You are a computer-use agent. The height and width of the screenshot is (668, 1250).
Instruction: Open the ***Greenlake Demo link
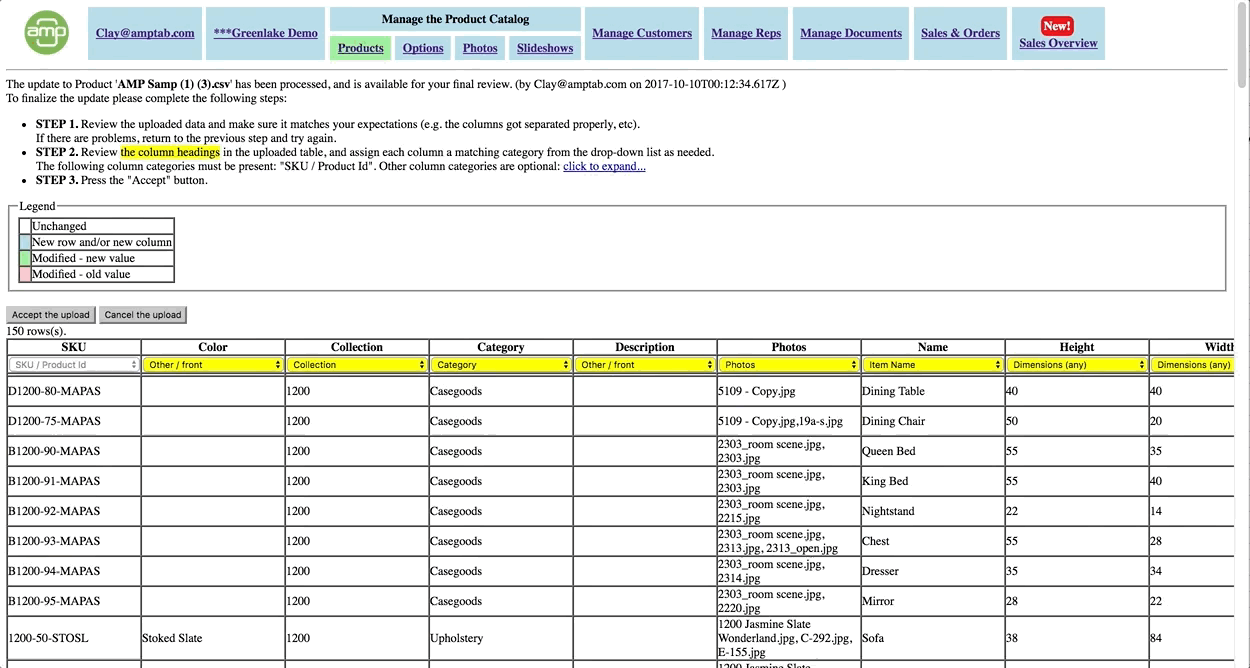click(266, 33)
